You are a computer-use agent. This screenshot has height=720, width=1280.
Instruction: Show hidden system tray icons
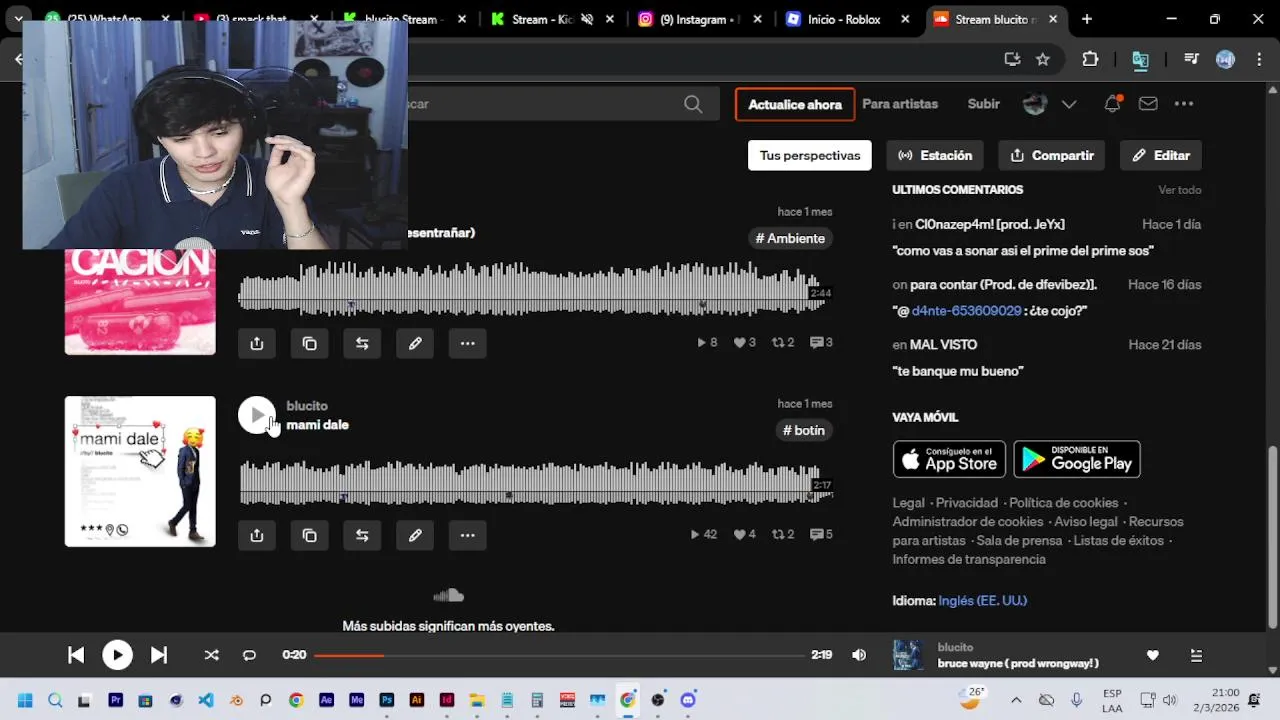(x=1016, y=700)
